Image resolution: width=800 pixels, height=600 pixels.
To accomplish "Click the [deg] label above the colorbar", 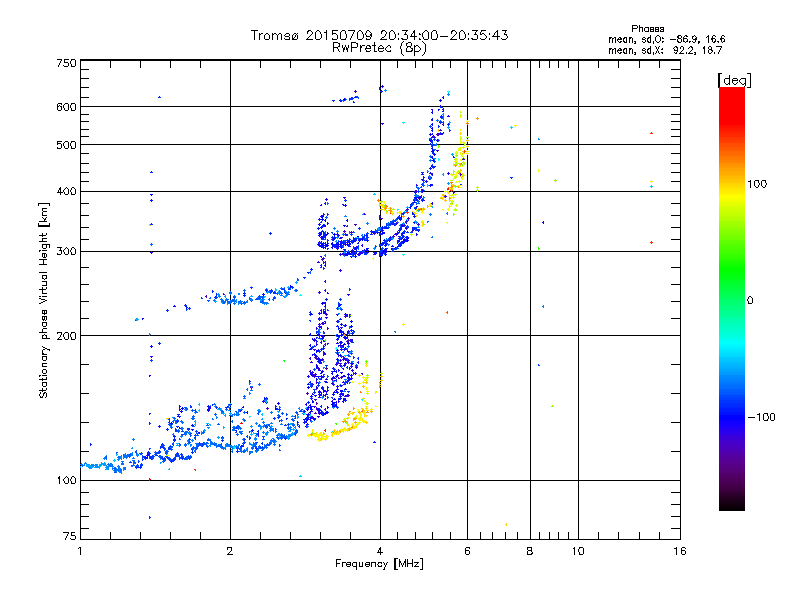I will [x=735, y=79].
